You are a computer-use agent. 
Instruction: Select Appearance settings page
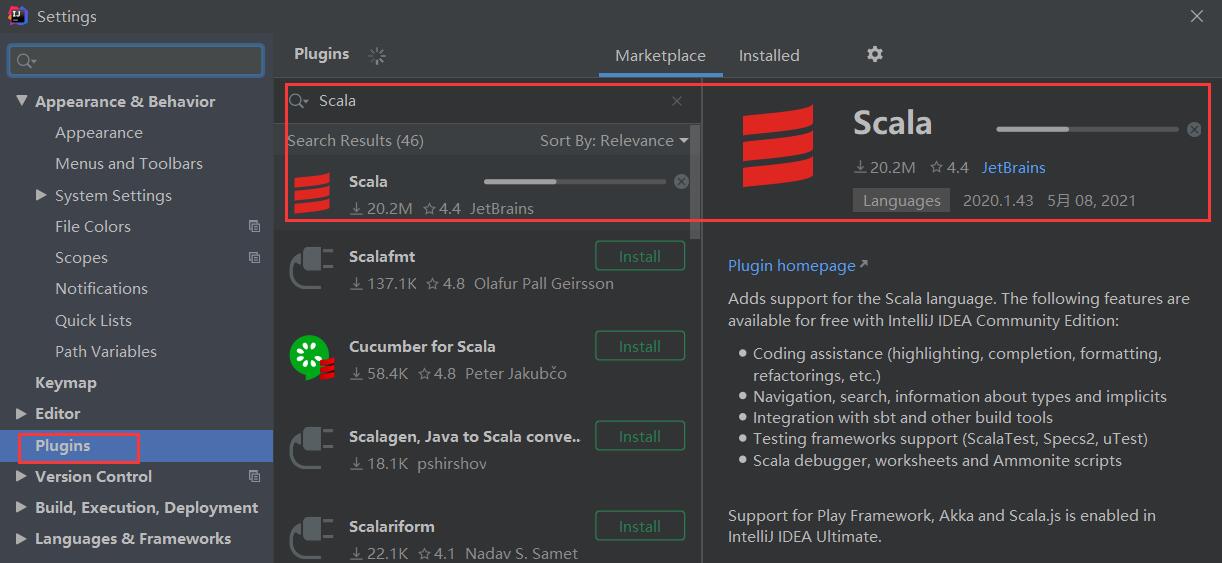pyautogui.click(x=99, y=132)
